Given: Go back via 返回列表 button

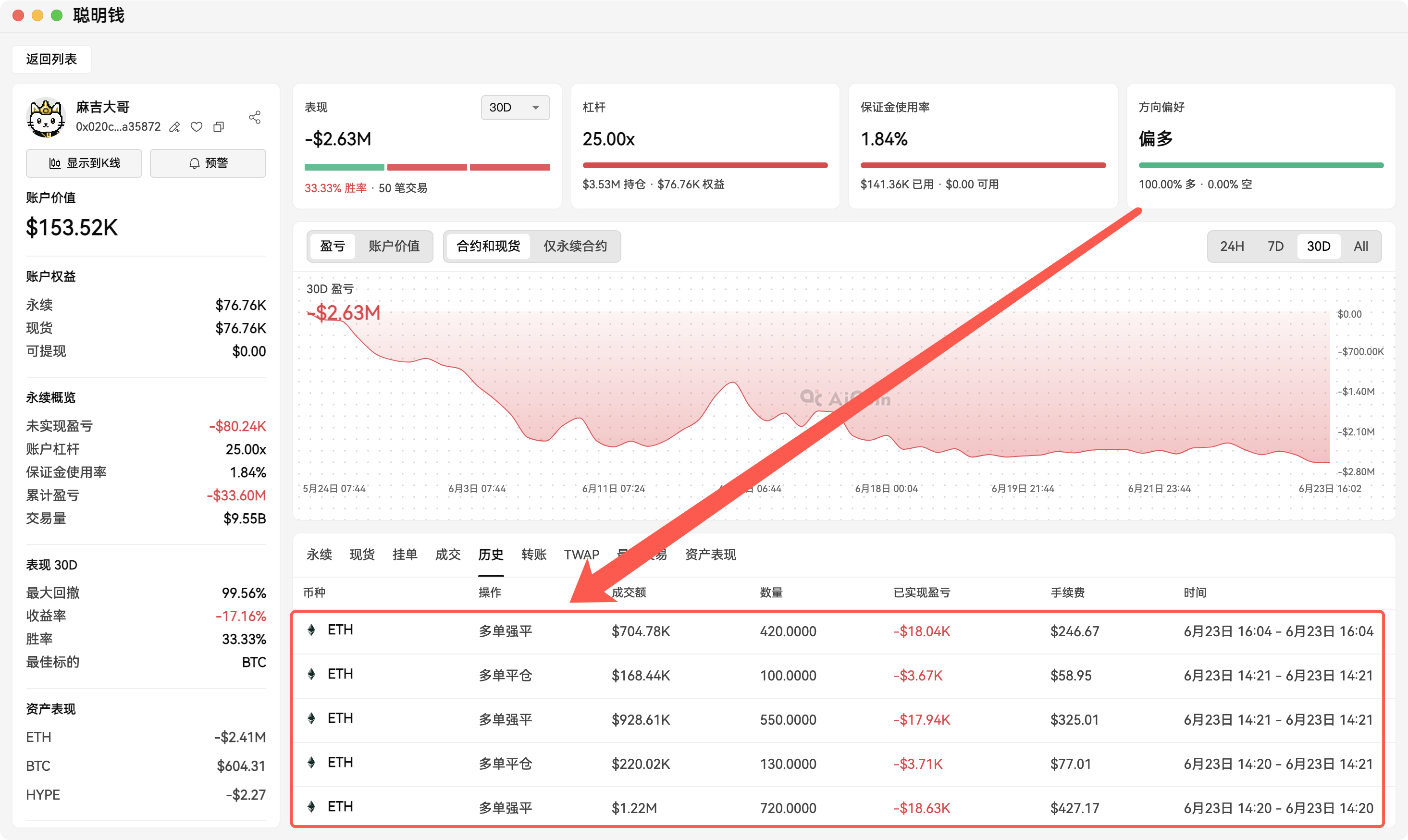Looking at the screenshot, I should point(51,59).
